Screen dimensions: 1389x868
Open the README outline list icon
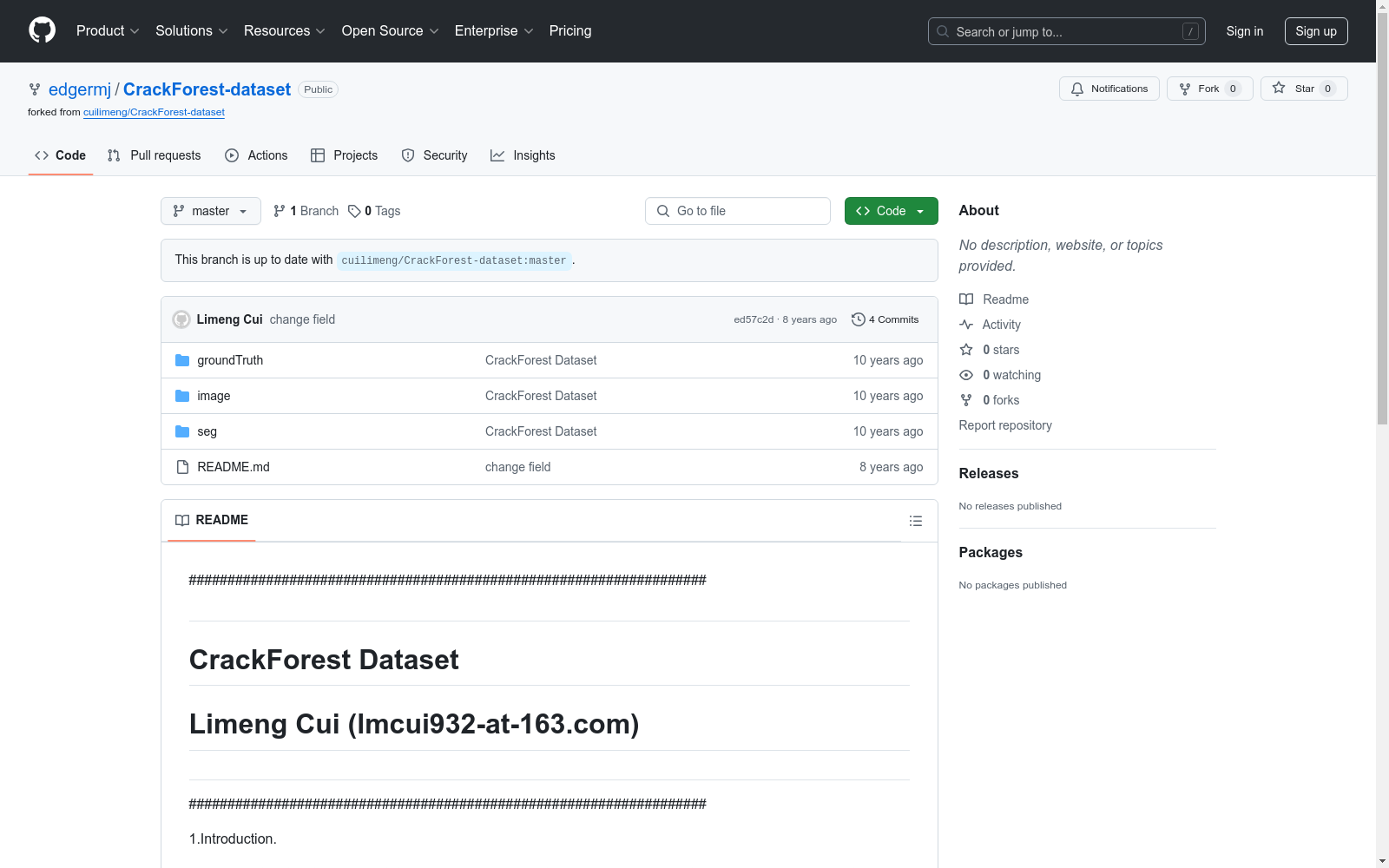pyautogui.click(x=915, y=521)
